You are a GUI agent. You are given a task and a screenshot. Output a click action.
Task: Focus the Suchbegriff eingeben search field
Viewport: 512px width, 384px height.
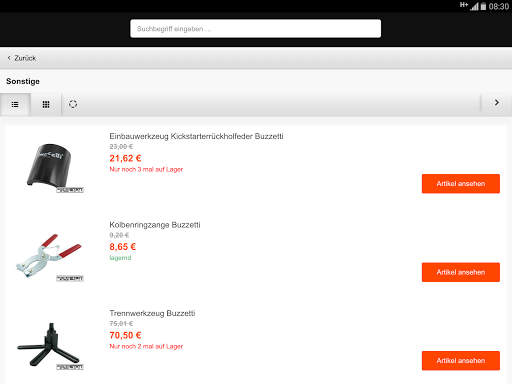pos(255,29)
